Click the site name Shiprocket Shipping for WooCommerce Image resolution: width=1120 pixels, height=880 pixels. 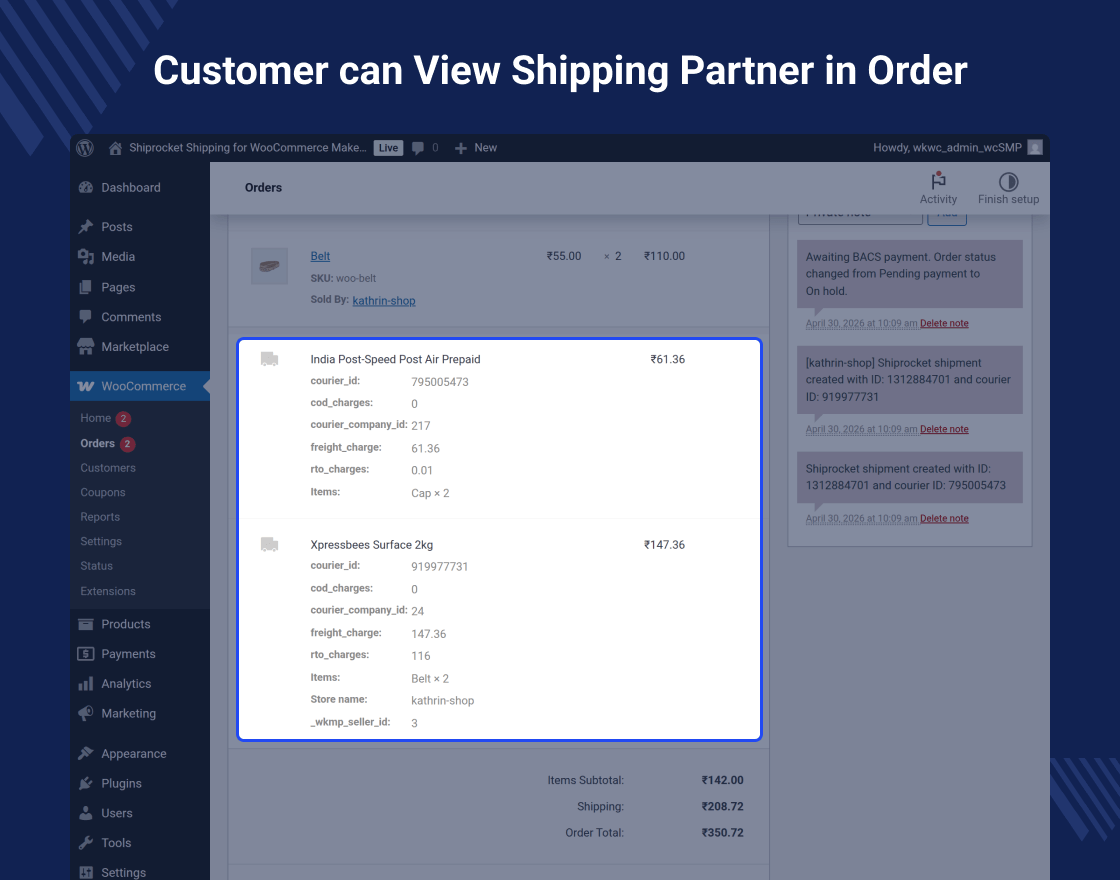tap(248, 148)
